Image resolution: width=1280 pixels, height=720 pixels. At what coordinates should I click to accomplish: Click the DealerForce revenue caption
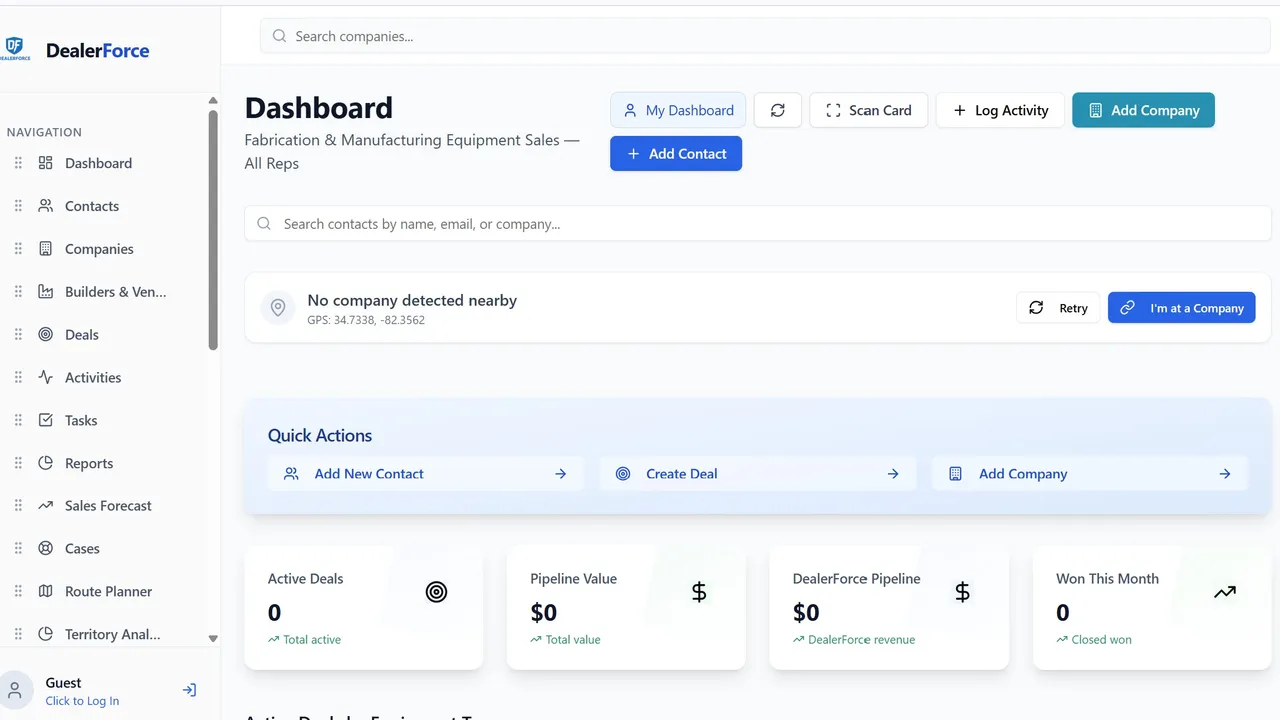point(861,640)
